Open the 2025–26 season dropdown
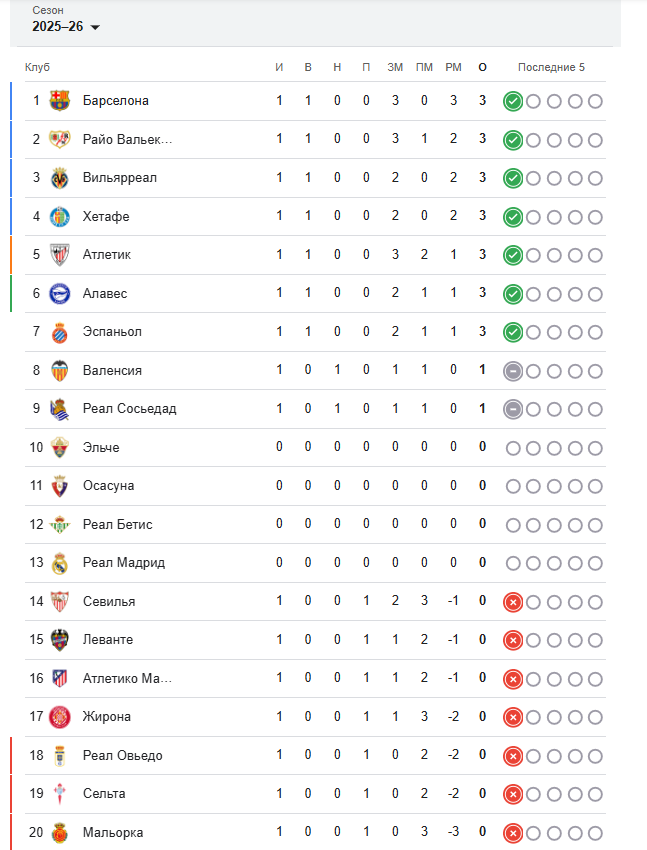Image resolution: width=647 pixels, height=850 pixels. (66, 27)
